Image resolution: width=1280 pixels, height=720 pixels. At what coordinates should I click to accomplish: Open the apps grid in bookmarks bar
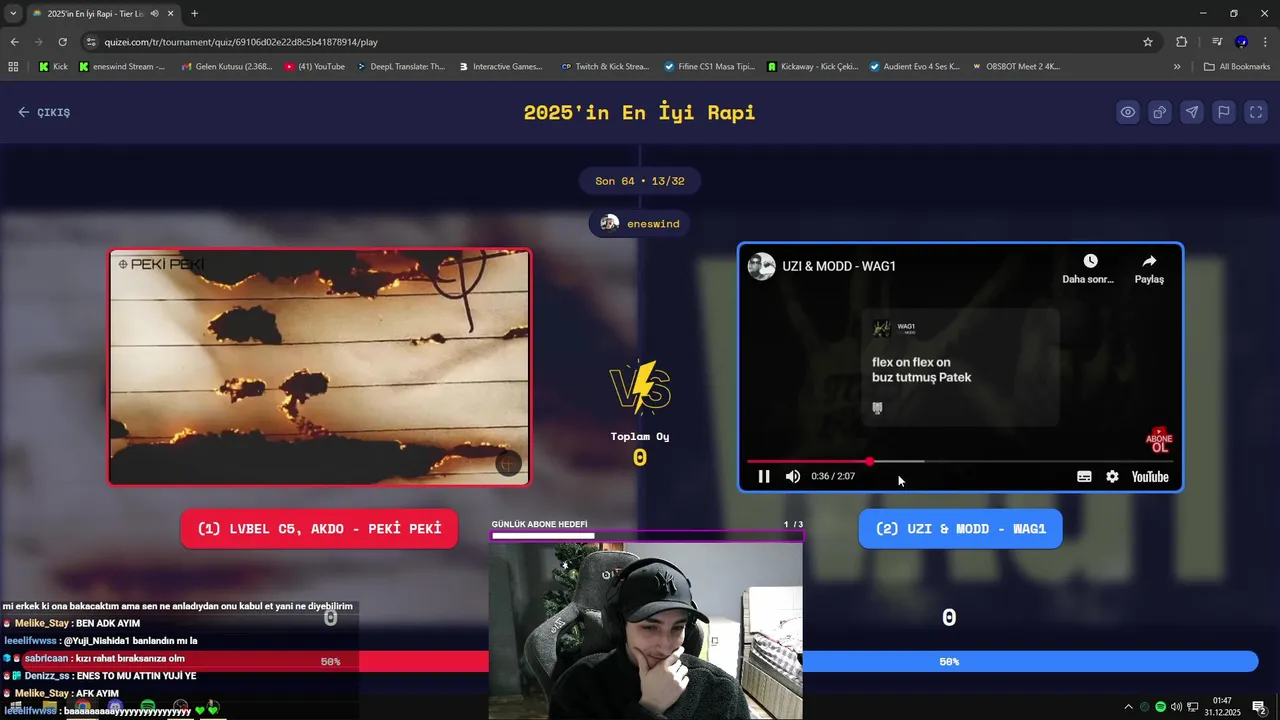[13, 67]
